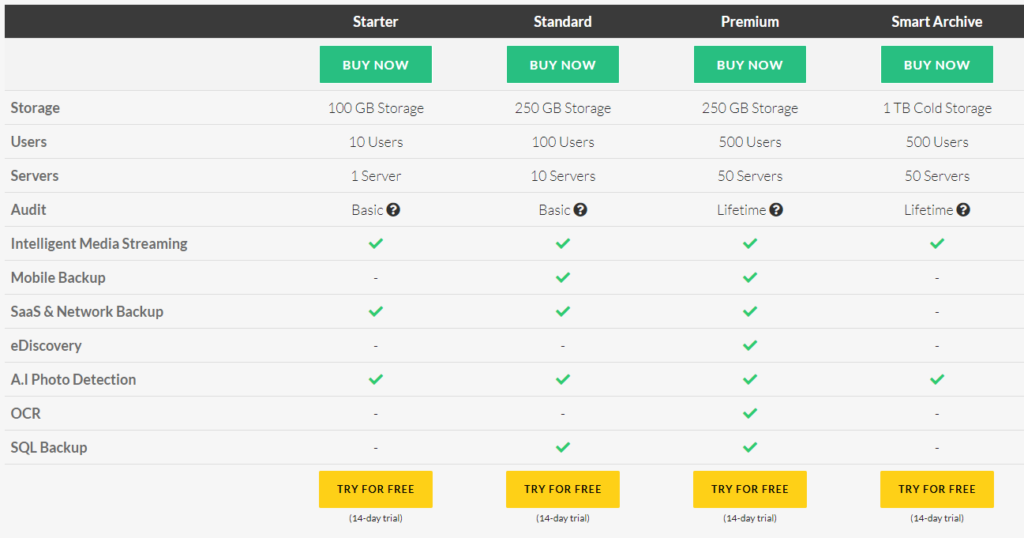
Task: Click Standard SQL Backup checkmark
Action: [x=563, y=447]
